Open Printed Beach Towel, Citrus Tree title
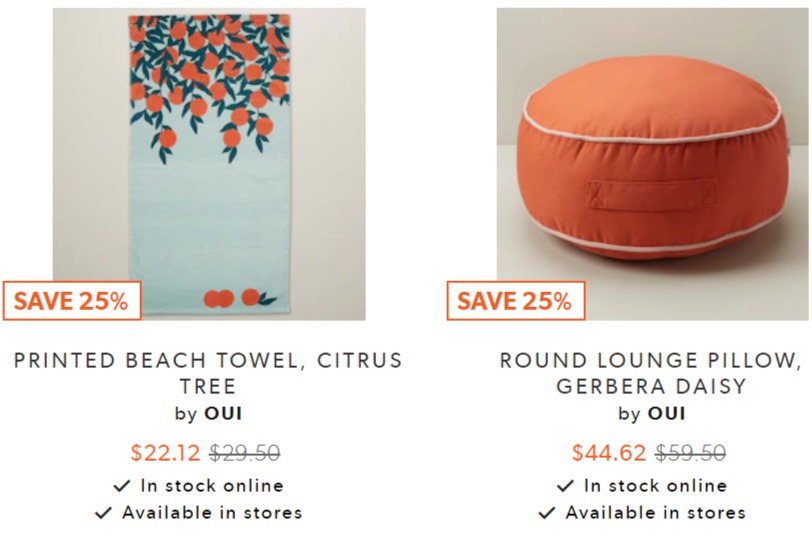The width and height of the screenshot is (812, 553). [x=208, y=373]
